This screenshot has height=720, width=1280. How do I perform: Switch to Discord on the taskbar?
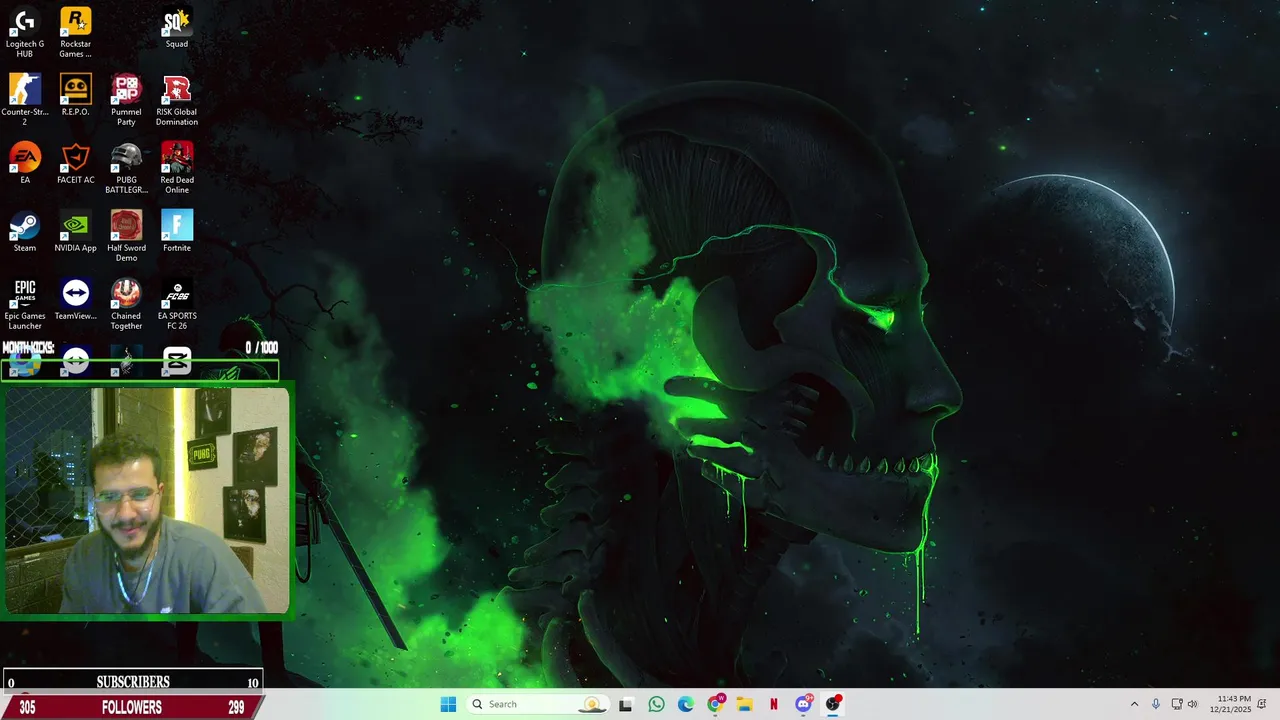tap(803, 704)
